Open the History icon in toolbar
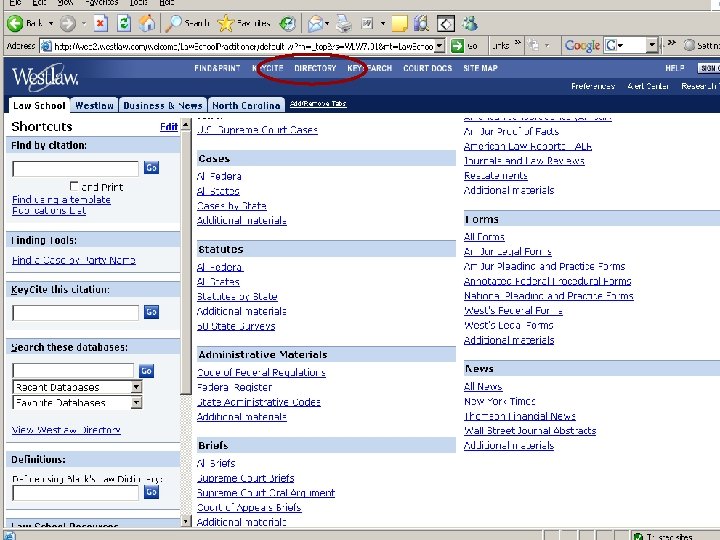Image resolution: width=720 pixels, height=540 pixels. tap(288, 23)
